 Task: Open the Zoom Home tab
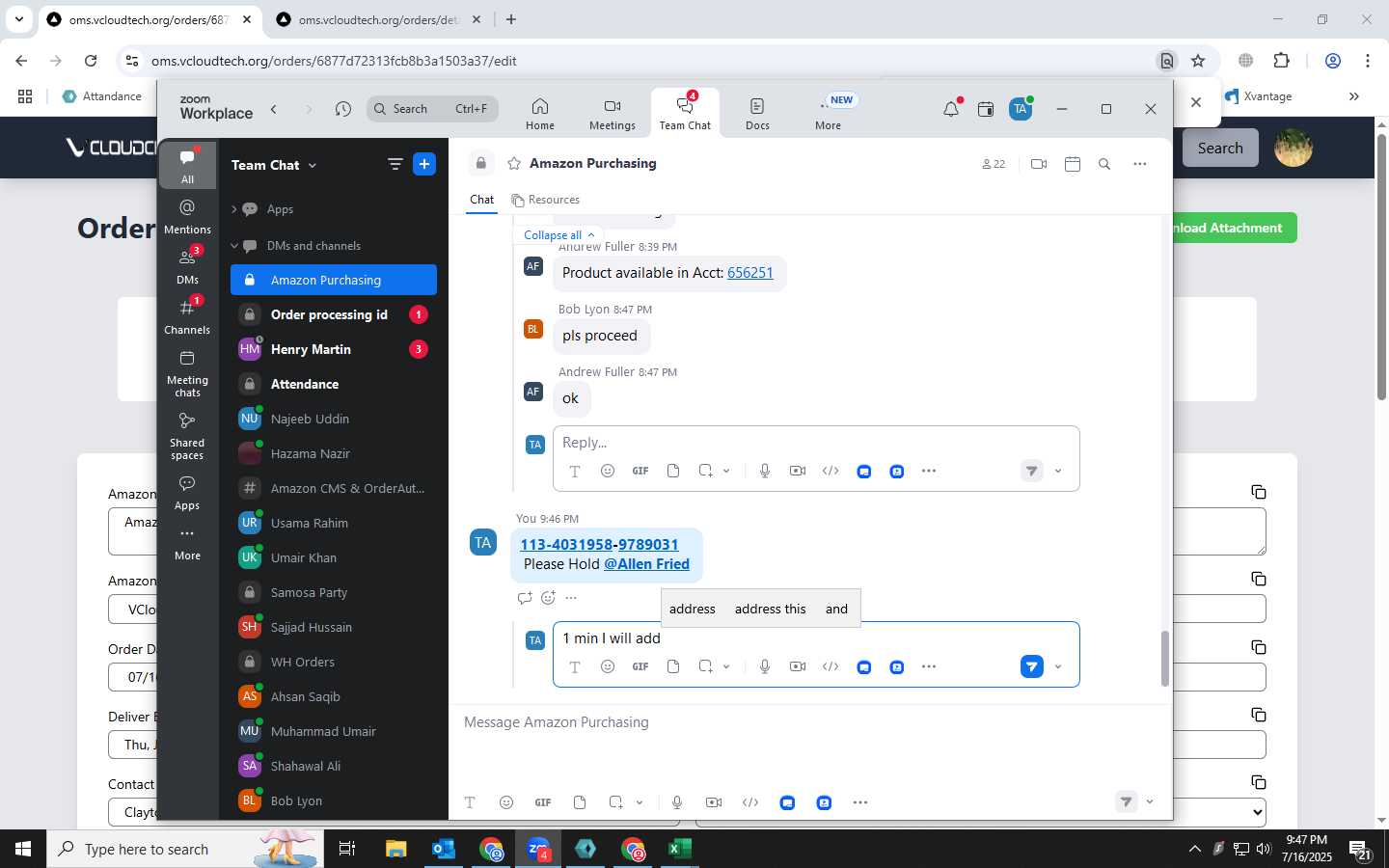540,113
